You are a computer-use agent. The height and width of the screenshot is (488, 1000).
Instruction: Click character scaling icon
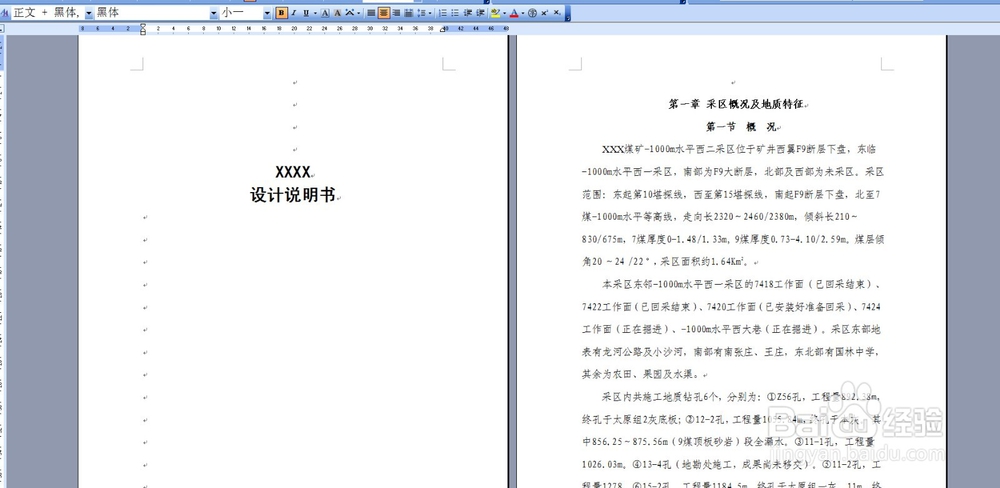tap(349, 13)
